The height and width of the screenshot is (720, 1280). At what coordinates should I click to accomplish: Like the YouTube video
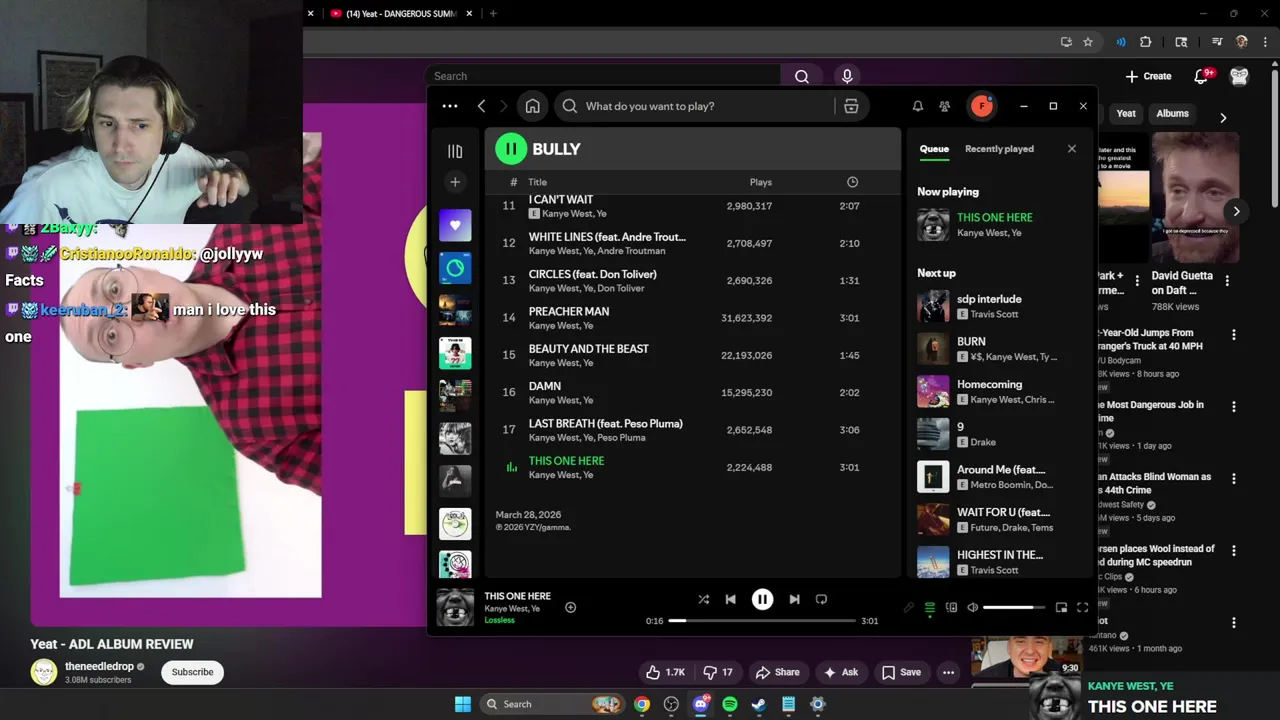coord(665,672)
